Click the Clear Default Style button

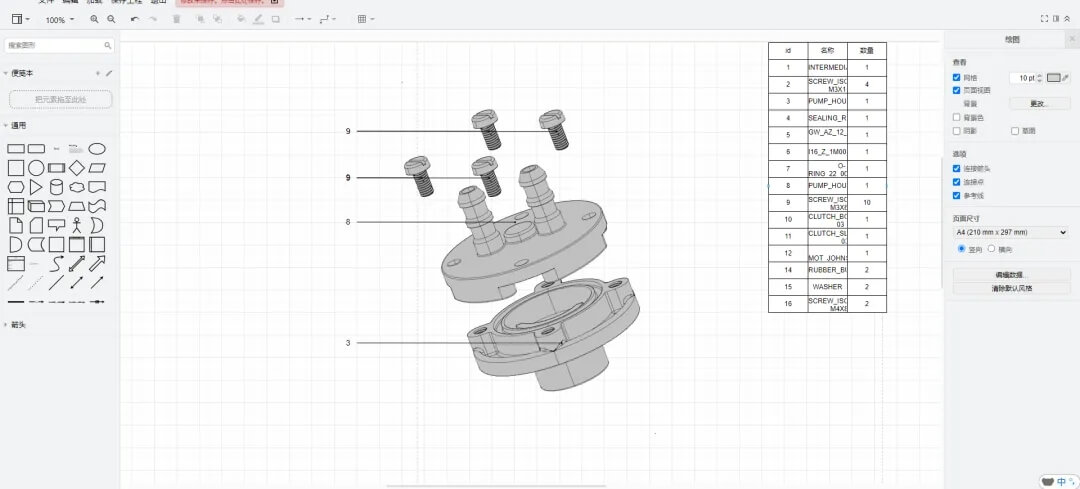1010,289
